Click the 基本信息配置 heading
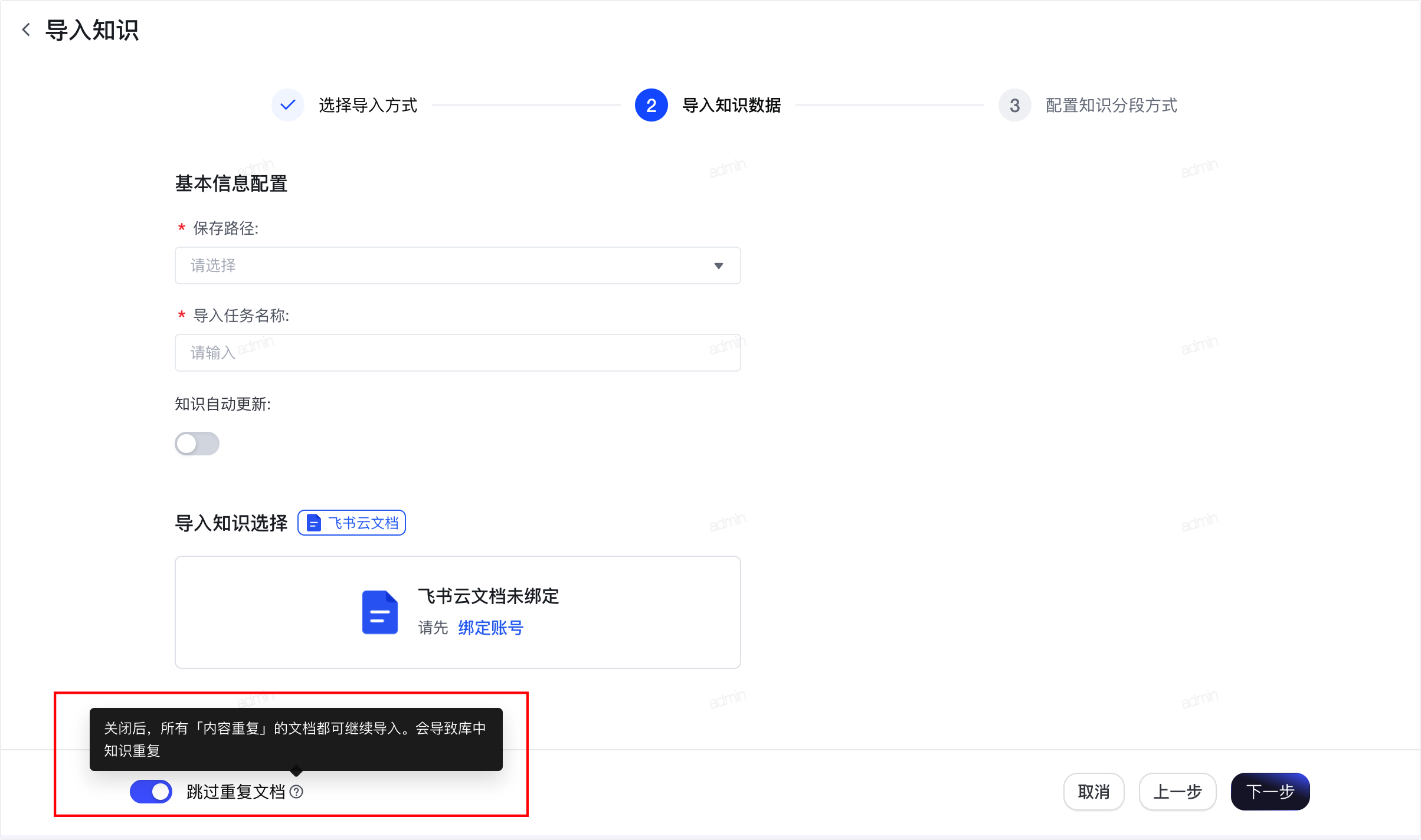 point(231,183)
